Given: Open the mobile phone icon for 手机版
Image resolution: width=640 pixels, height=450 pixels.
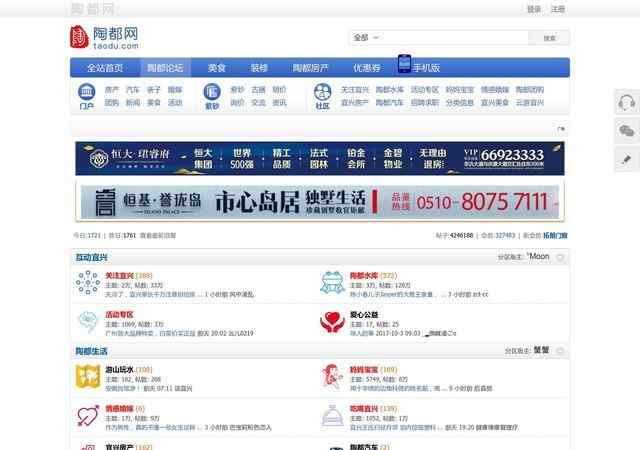Looking at the screenshot, I should [x=404, y=65].
